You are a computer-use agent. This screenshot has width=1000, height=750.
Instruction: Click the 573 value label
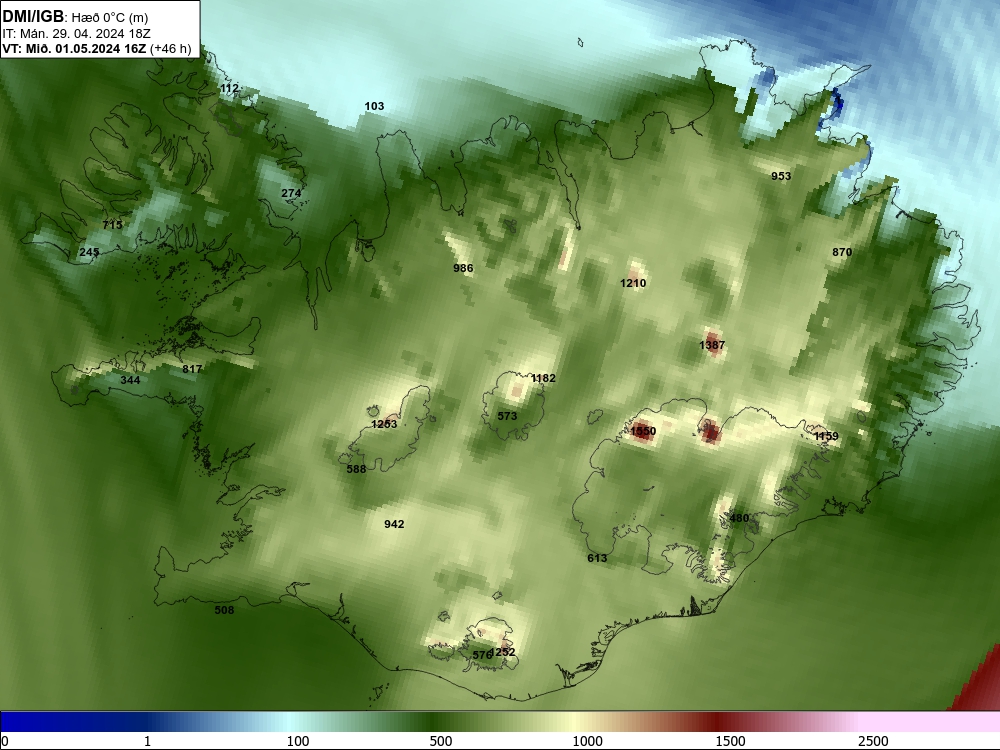pyautogui.click(x=507, y=416)
